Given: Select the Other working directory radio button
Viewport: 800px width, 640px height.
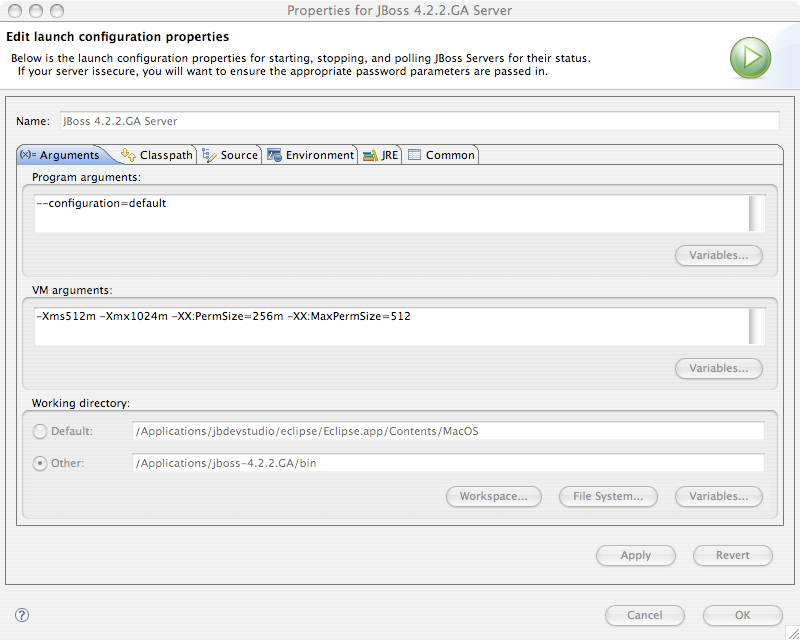Looking at the screenshot, I should coord(40,463).
